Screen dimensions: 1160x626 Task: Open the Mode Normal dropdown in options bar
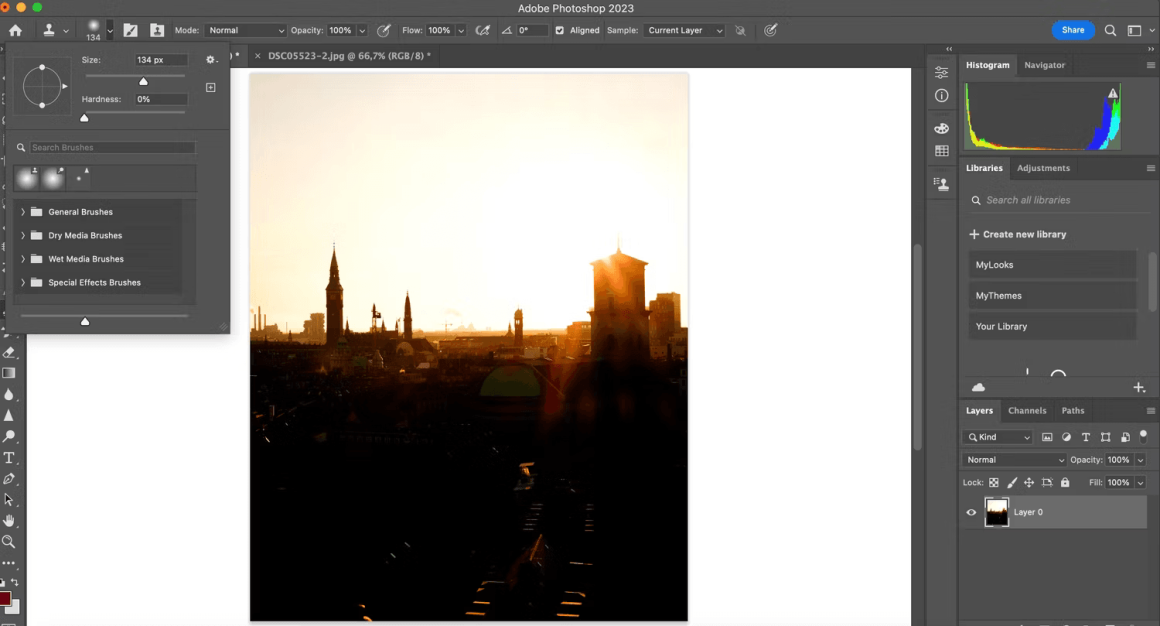tap(245, 30)
